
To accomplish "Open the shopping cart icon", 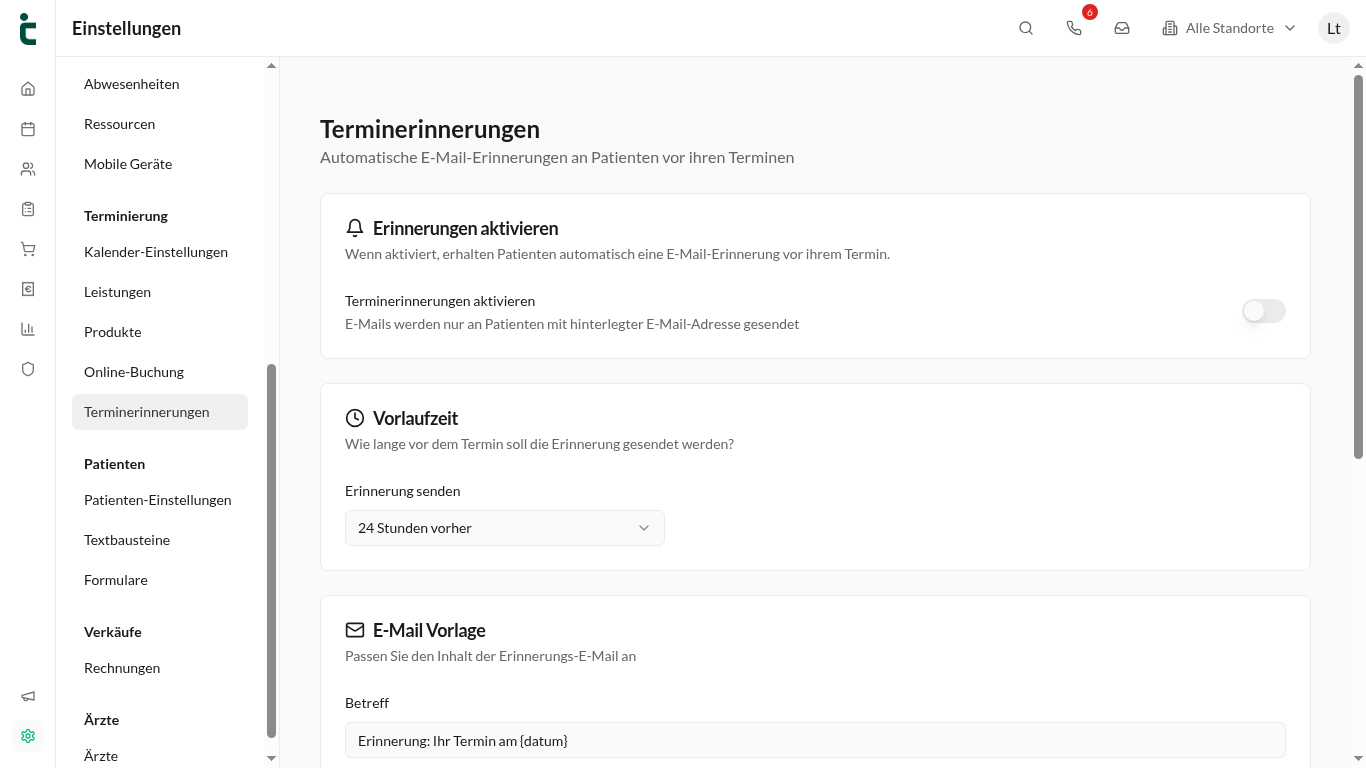I will [x=28, y=249].
